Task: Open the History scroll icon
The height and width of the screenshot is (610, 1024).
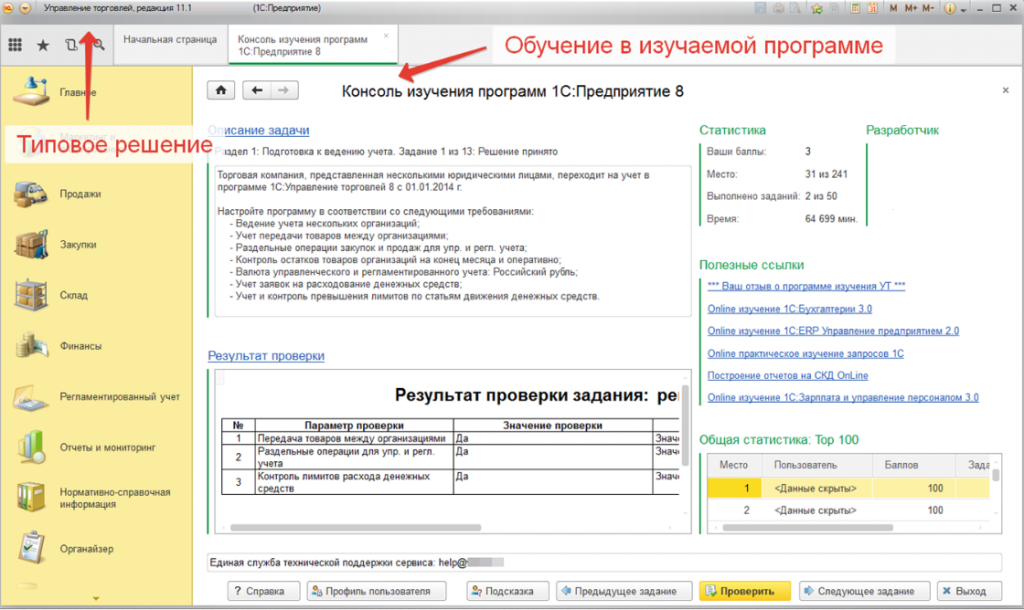Action: coord(71,44)
